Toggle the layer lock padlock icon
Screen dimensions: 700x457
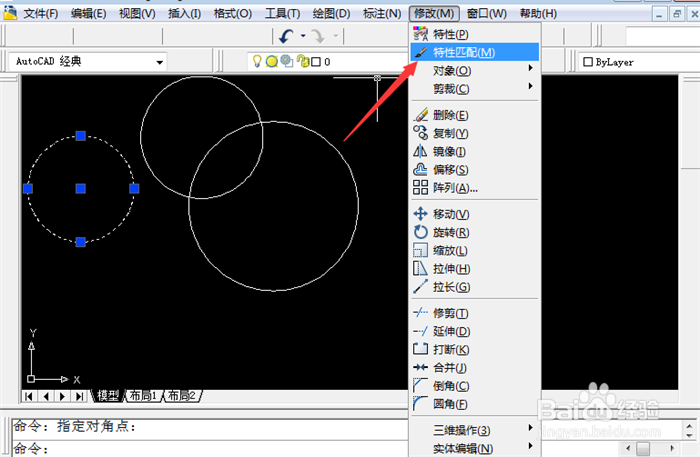click(303, 61)
